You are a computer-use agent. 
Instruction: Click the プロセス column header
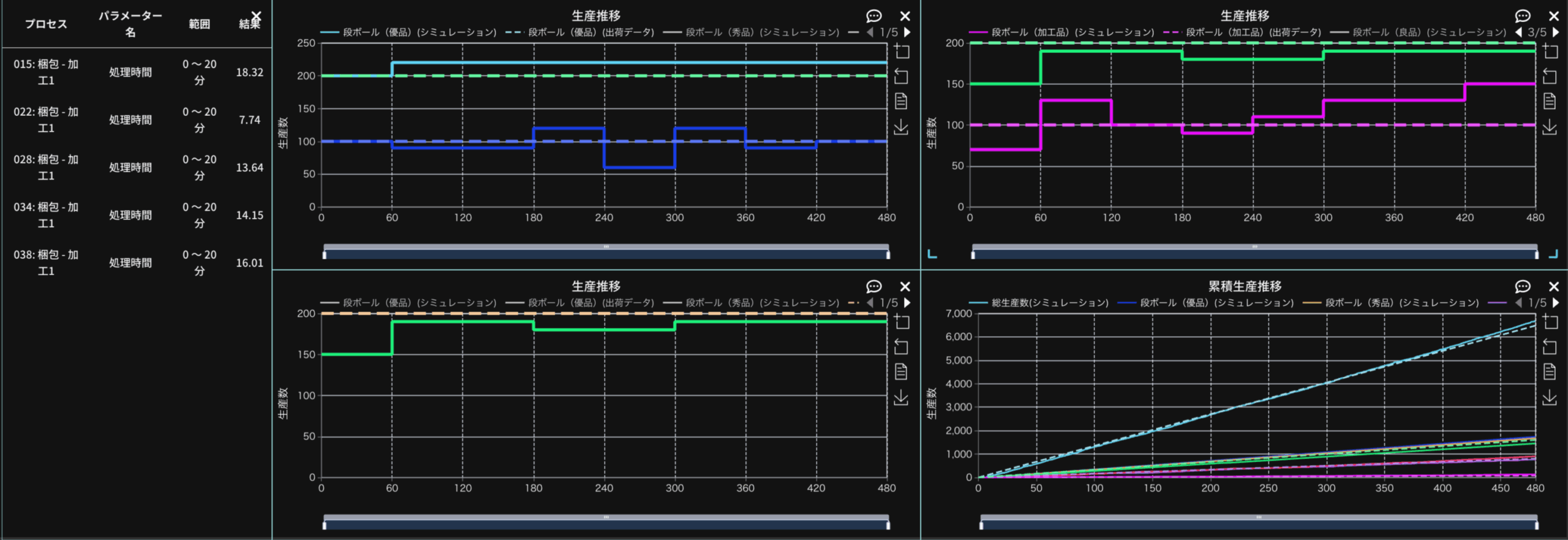point(46,24)
